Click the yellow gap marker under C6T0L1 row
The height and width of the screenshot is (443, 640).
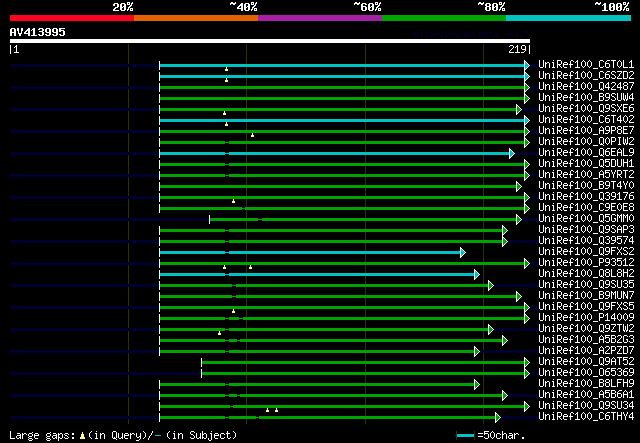[227, 69]
